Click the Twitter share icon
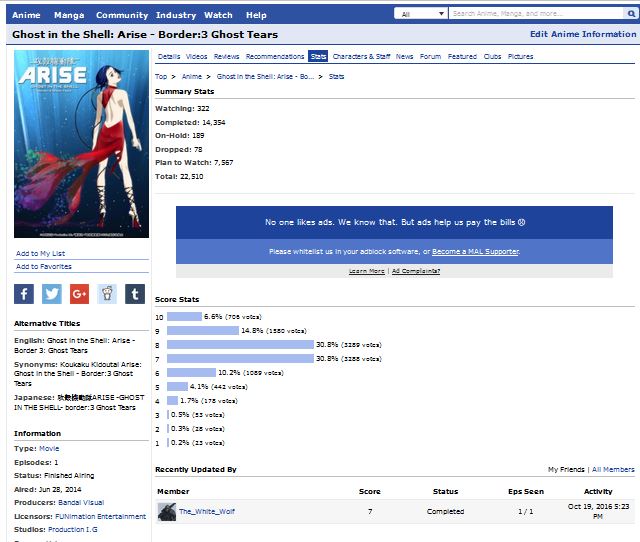The height and width of the screenshot is (542, 640). (x=52, y=294)
